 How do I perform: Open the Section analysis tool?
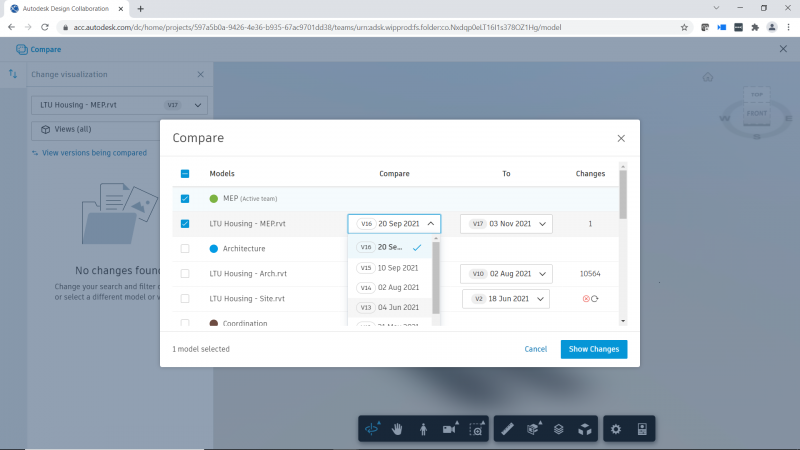point(534,429)
